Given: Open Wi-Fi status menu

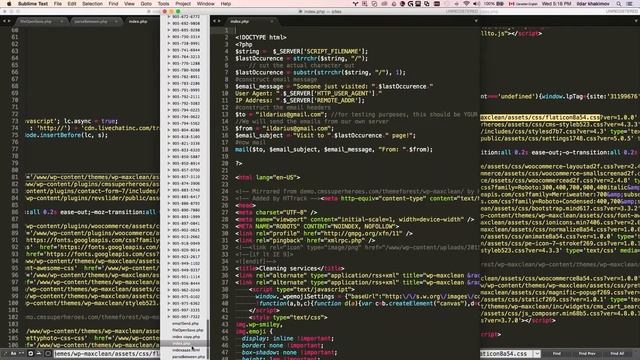Looking at the screenshot, I should click(467, 4).
